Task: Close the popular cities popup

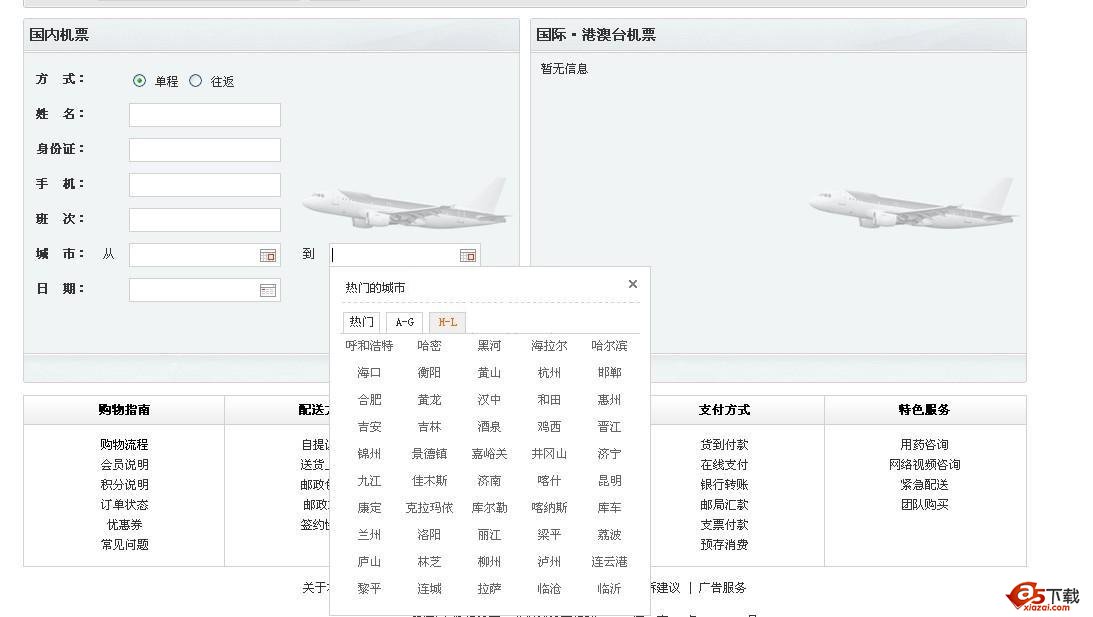Action: pyautogui.click(x=632, y=284)
